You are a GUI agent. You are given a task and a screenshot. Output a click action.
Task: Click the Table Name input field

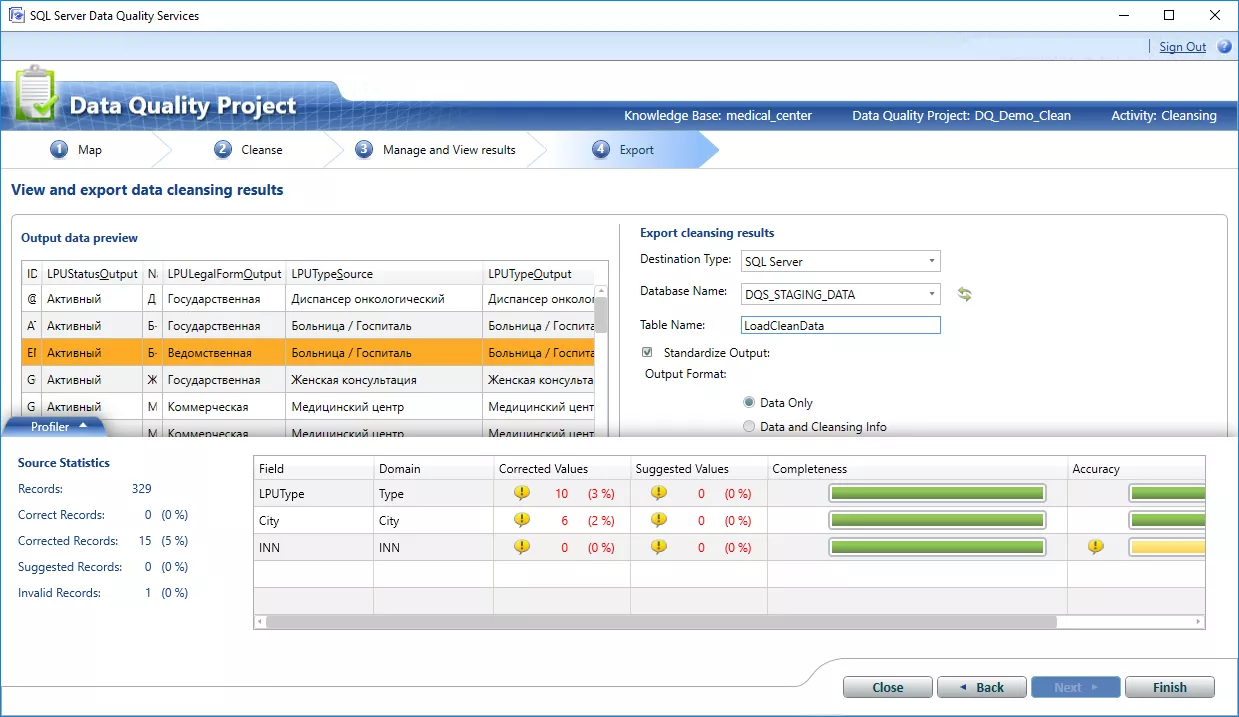(841, 325)
